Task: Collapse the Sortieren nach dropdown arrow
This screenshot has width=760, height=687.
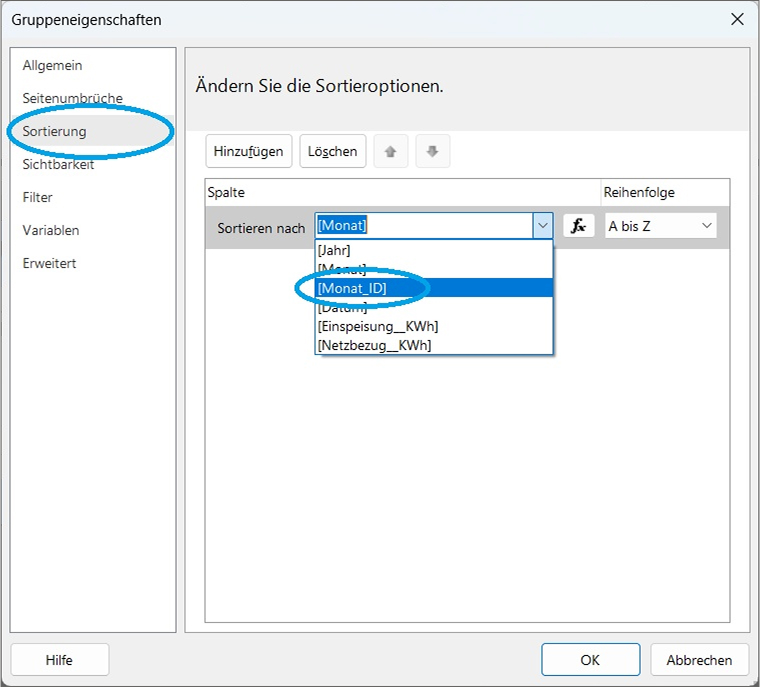Action: pos(542,226)
